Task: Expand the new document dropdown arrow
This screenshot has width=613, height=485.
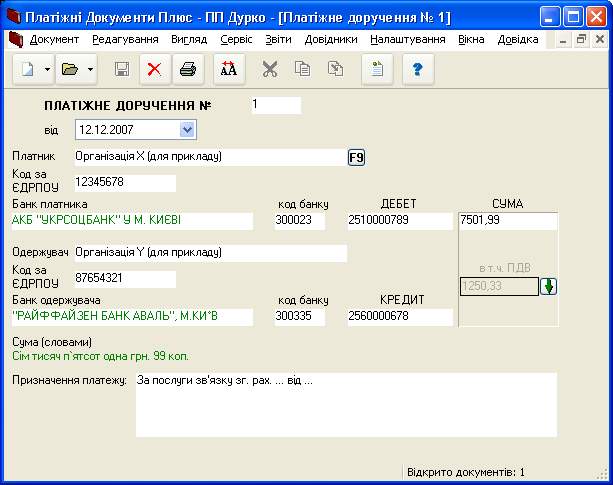Action: (47, 70)
